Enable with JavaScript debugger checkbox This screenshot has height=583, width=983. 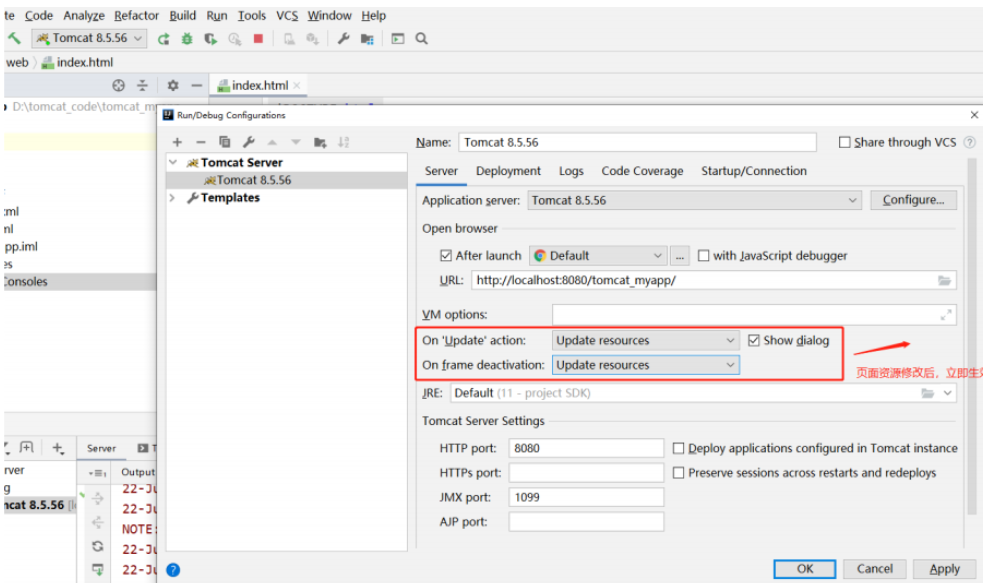pos(703,256)
